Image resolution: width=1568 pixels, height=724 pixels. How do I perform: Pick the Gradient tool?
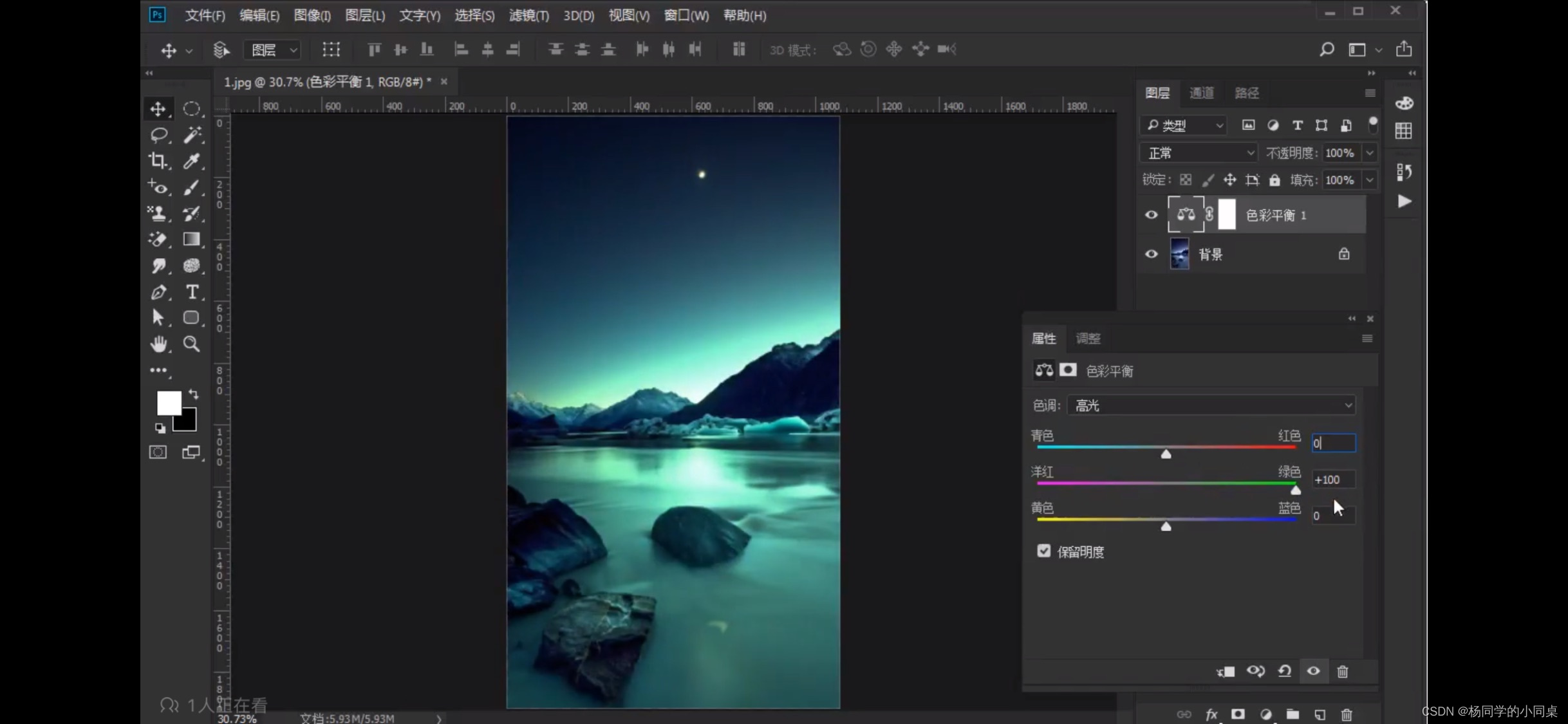[191, 239]
